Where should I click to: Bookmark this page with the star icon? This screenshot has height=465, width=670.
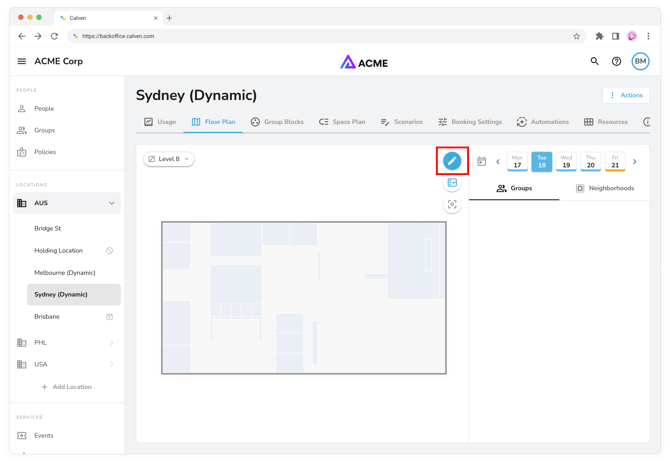click(x=577, y=36)
